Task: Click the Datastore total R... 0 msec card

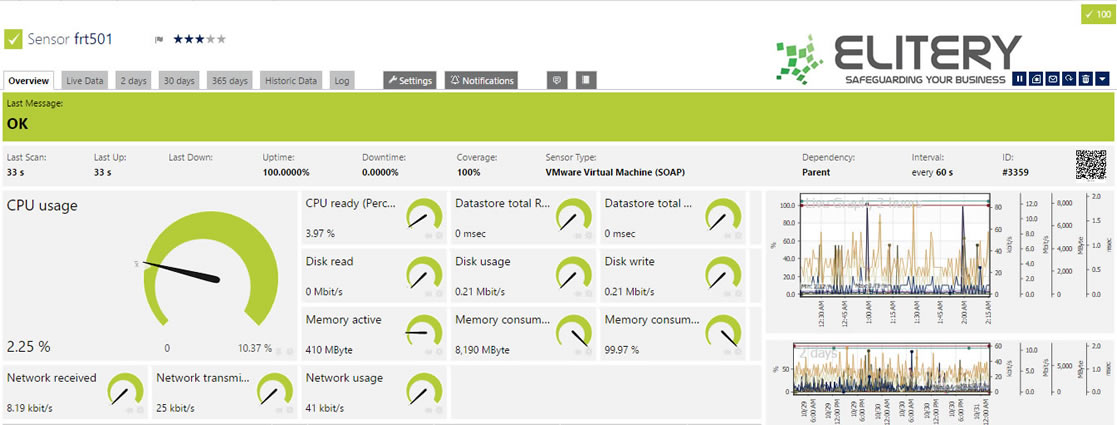Action: (523, 216)
